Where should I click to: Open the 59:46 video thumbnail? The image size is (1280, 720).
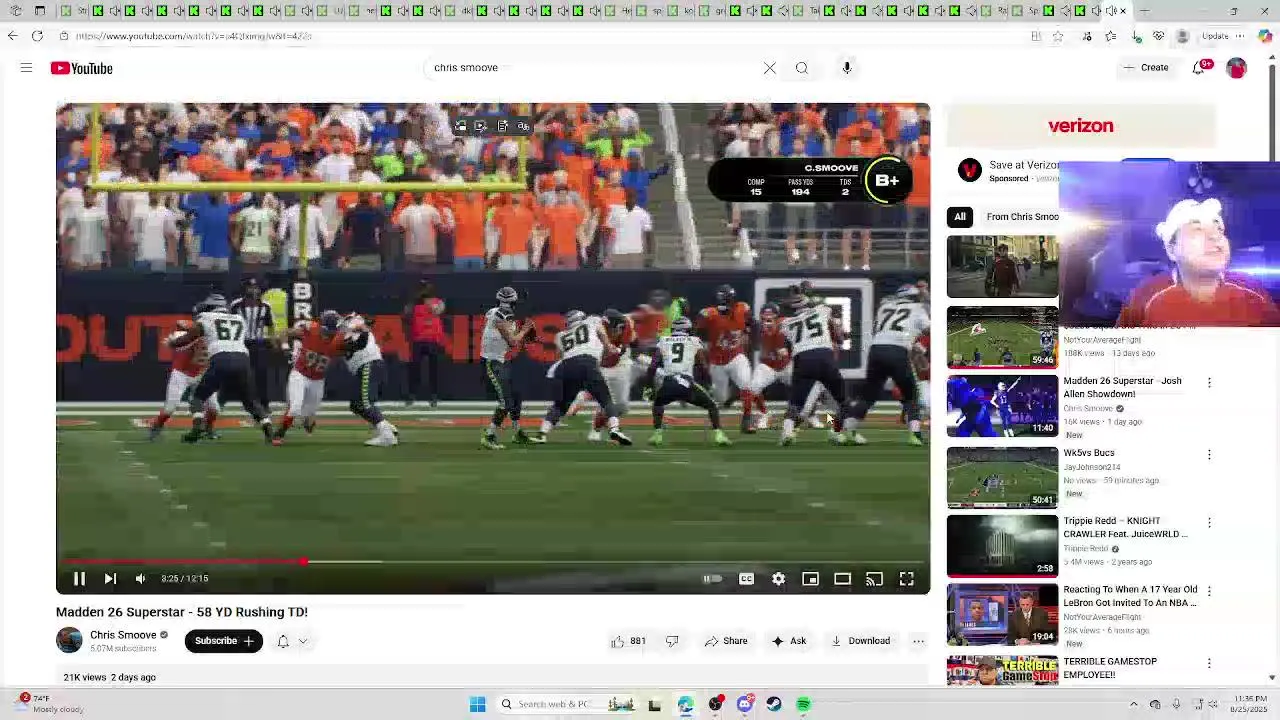(x=1002, y=336)
